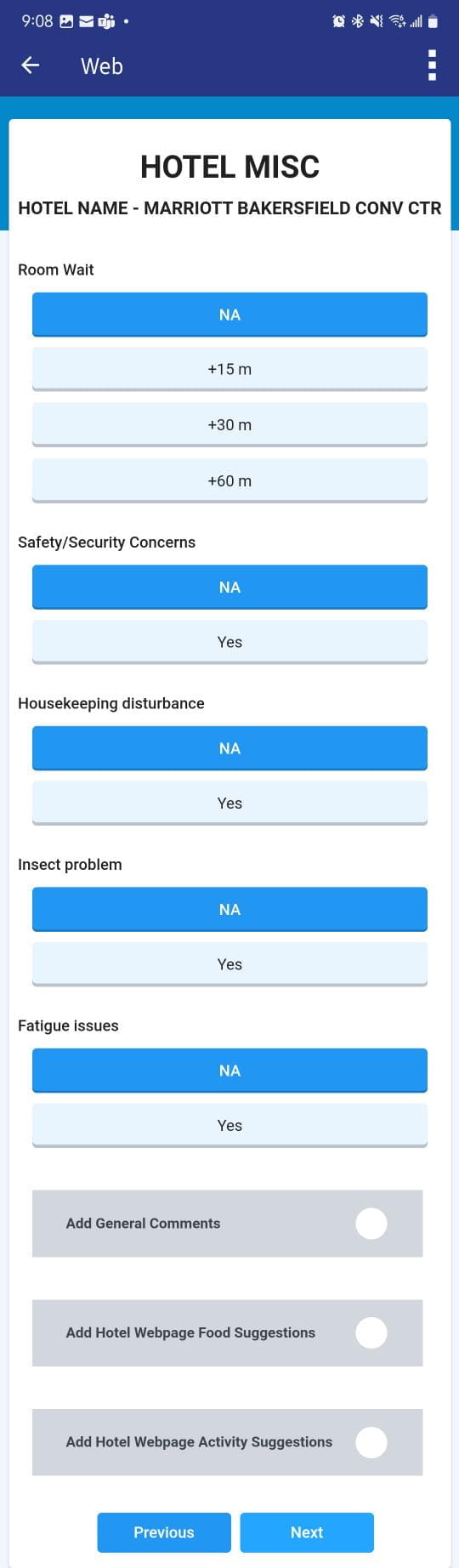Choose +30 m room wait option
The image size is (459, 1568).
coord(229,424)
